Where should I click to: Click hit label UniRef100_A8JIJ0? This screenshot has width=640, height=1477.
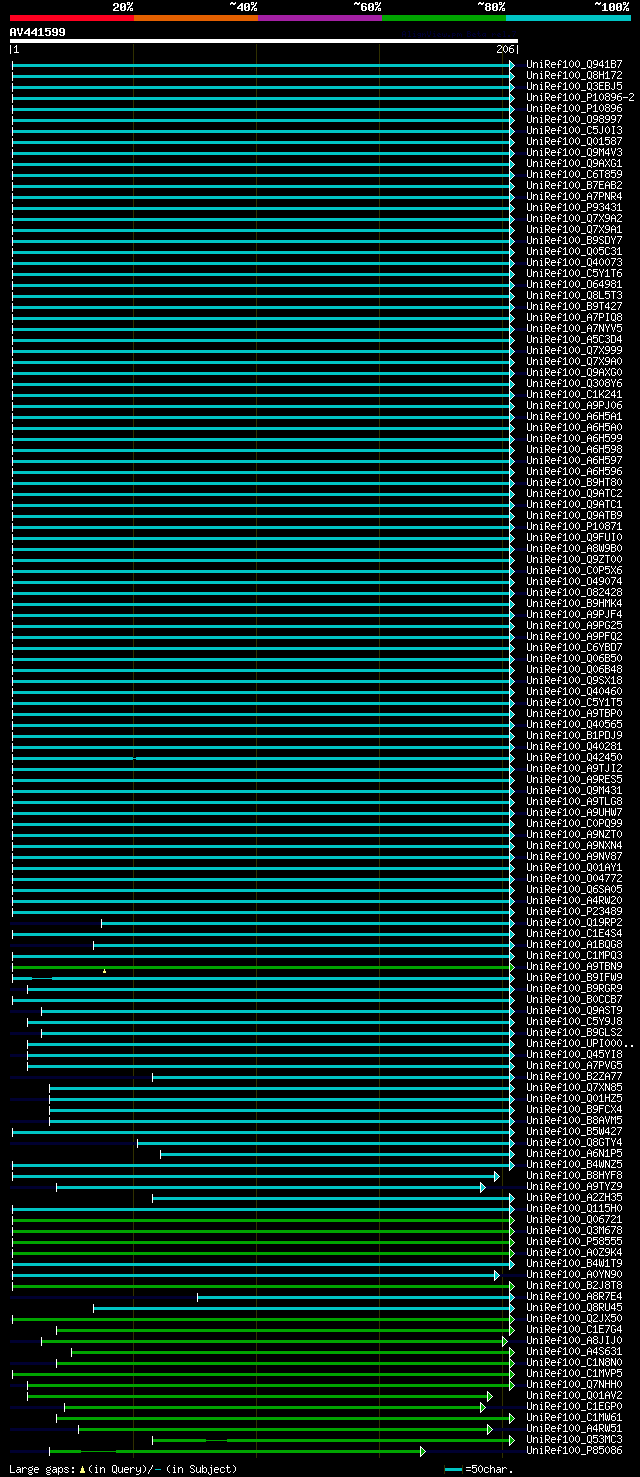coord(574,1340)
